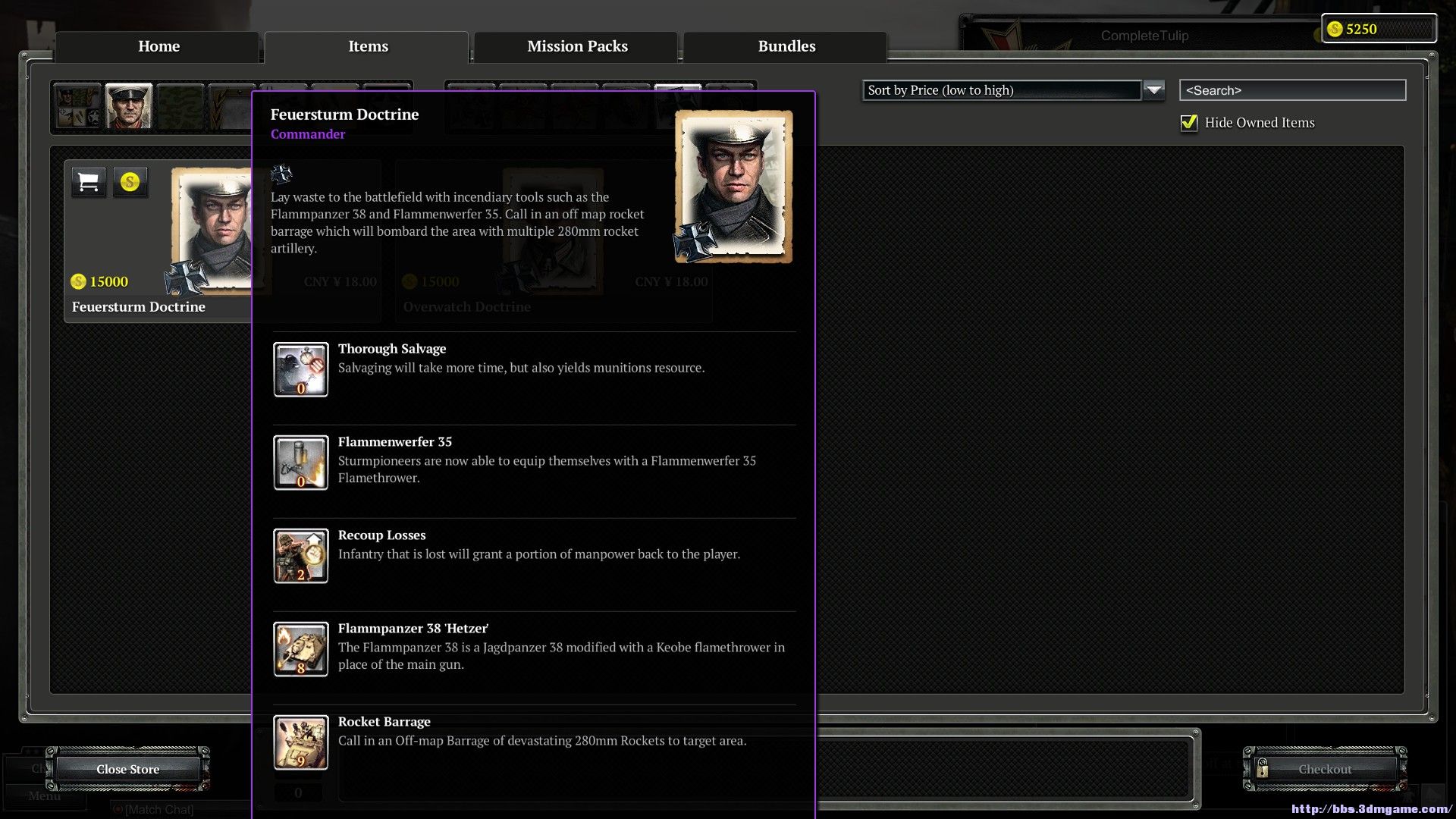This screenshot has height=819, width=1456.
Task: Toggle Hide Owned Items checkbox
Action: [x=1189, y=123]
